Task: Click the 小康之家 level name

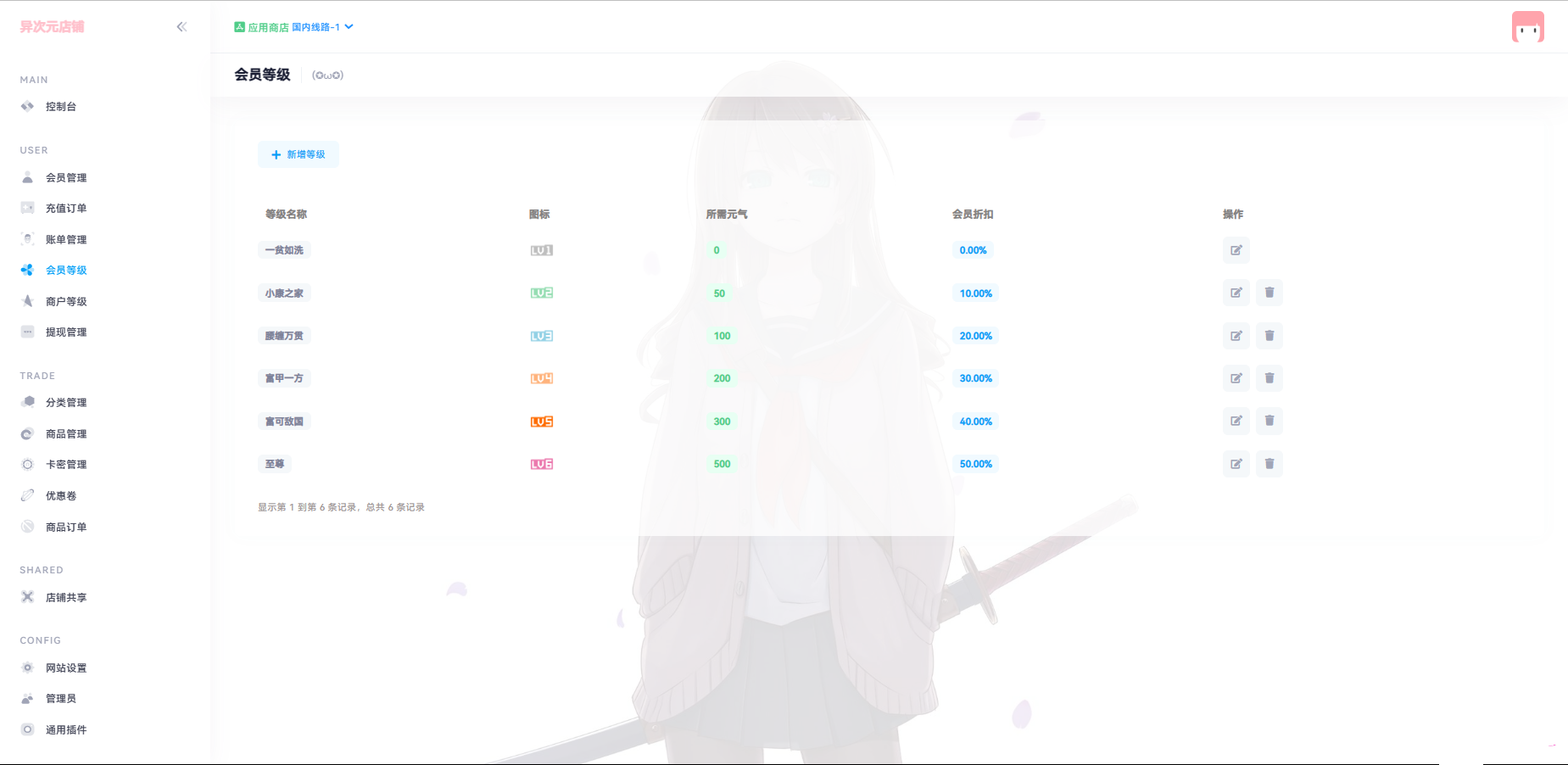Action: coord(284,293)
